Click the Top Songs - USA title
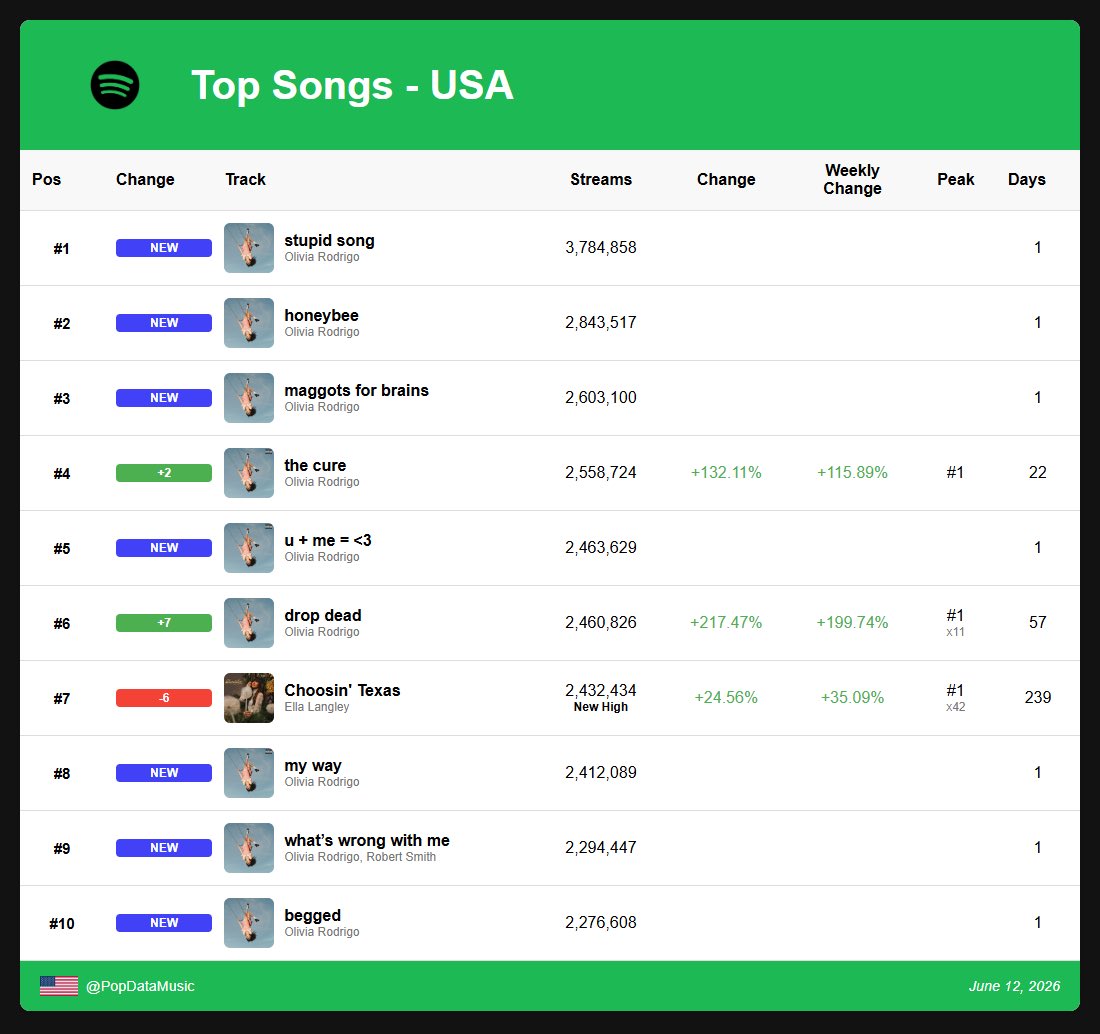This screenshot has width=1100, height=1034. pyautogui.click(x=352, y=85)
